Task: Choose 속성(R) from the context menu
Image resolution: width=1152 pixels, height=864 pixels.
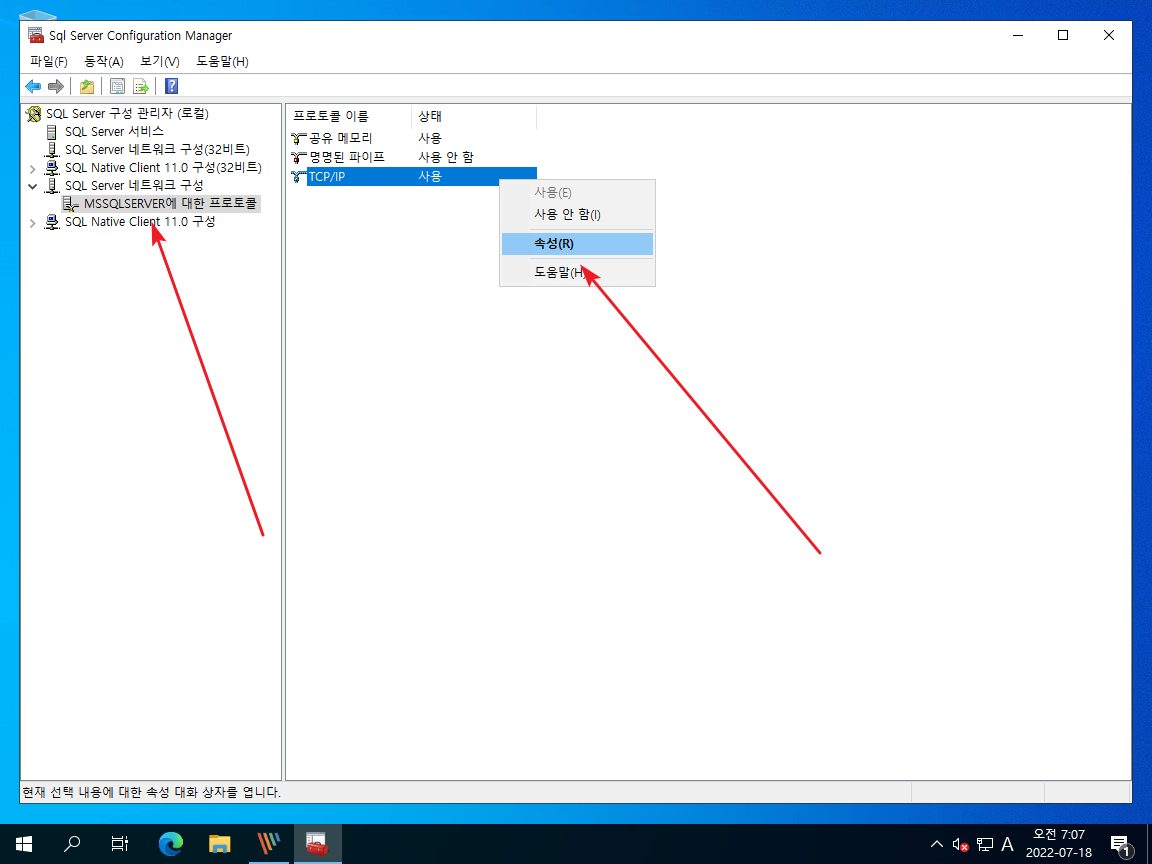Action: click(x=577, y=244)
